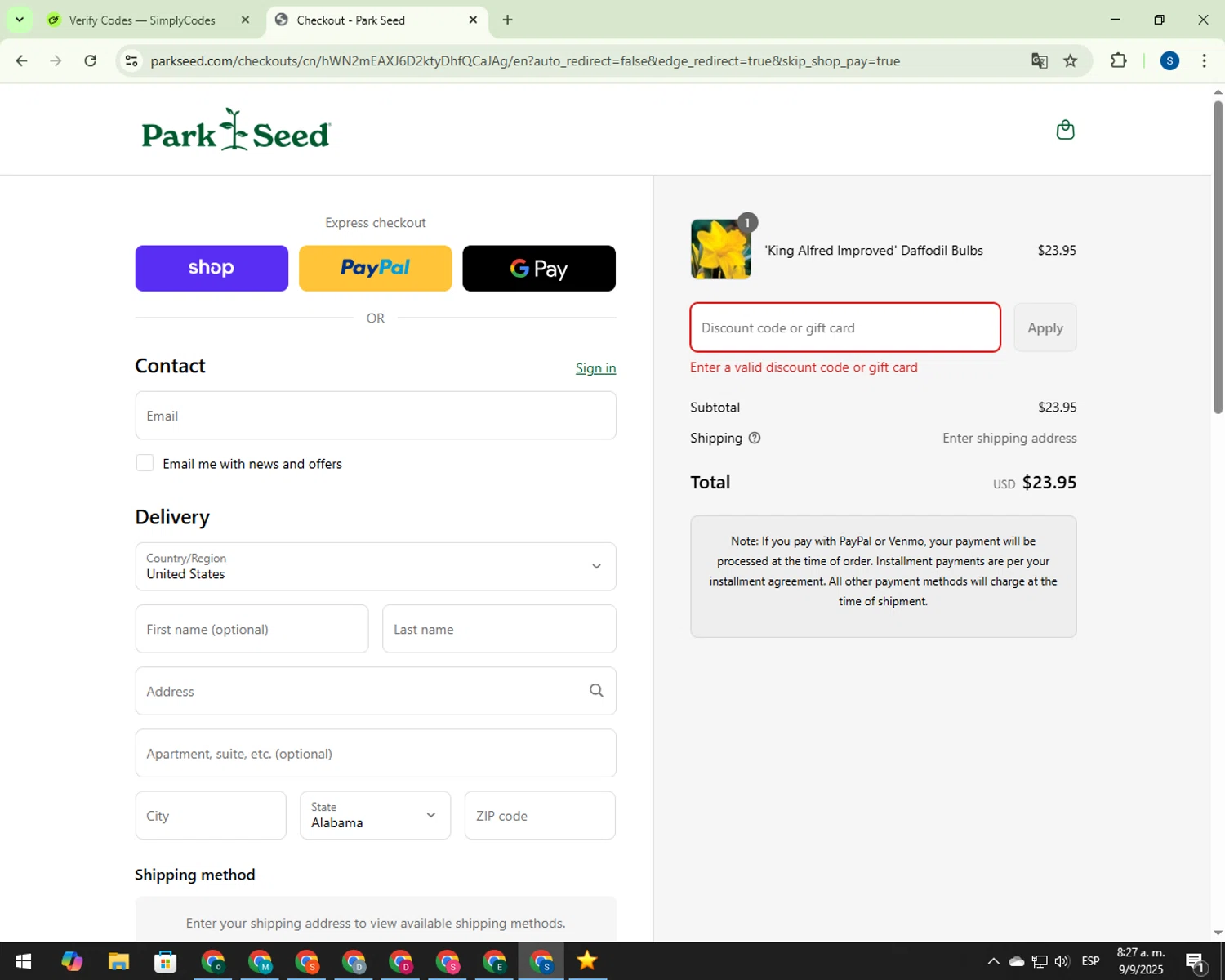Click the Apply discount button

pyautogui.click(x=1045, y=327)
